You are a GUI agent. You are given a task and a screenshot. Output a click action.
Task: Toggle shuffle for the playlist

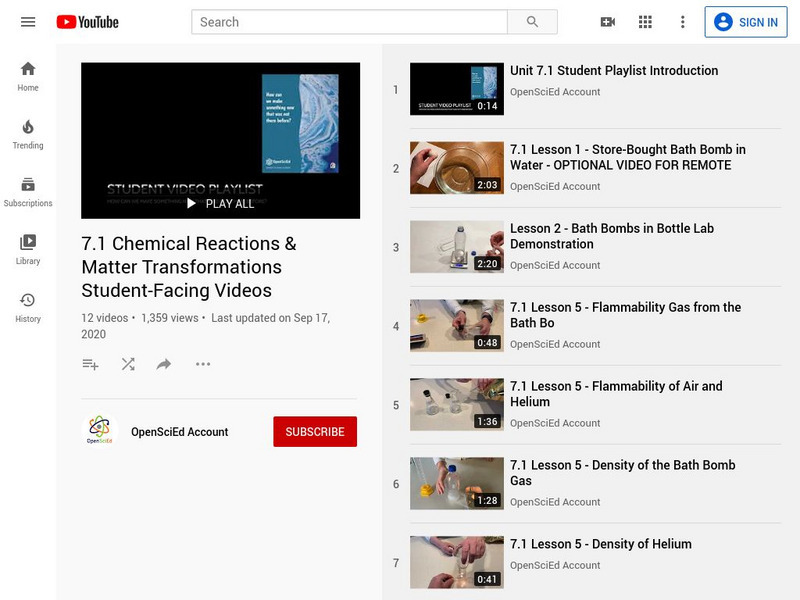pos(125,364)
